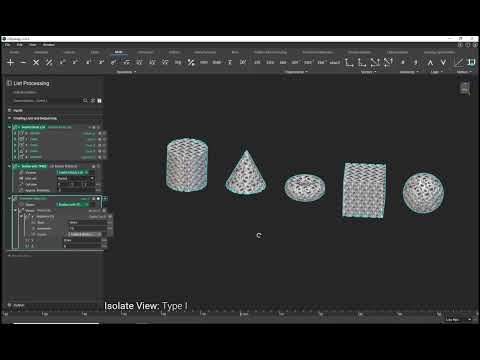Click the sphere lattice body in the viewport
Viewport: 480px width, 360px height.
pos(423,193)
